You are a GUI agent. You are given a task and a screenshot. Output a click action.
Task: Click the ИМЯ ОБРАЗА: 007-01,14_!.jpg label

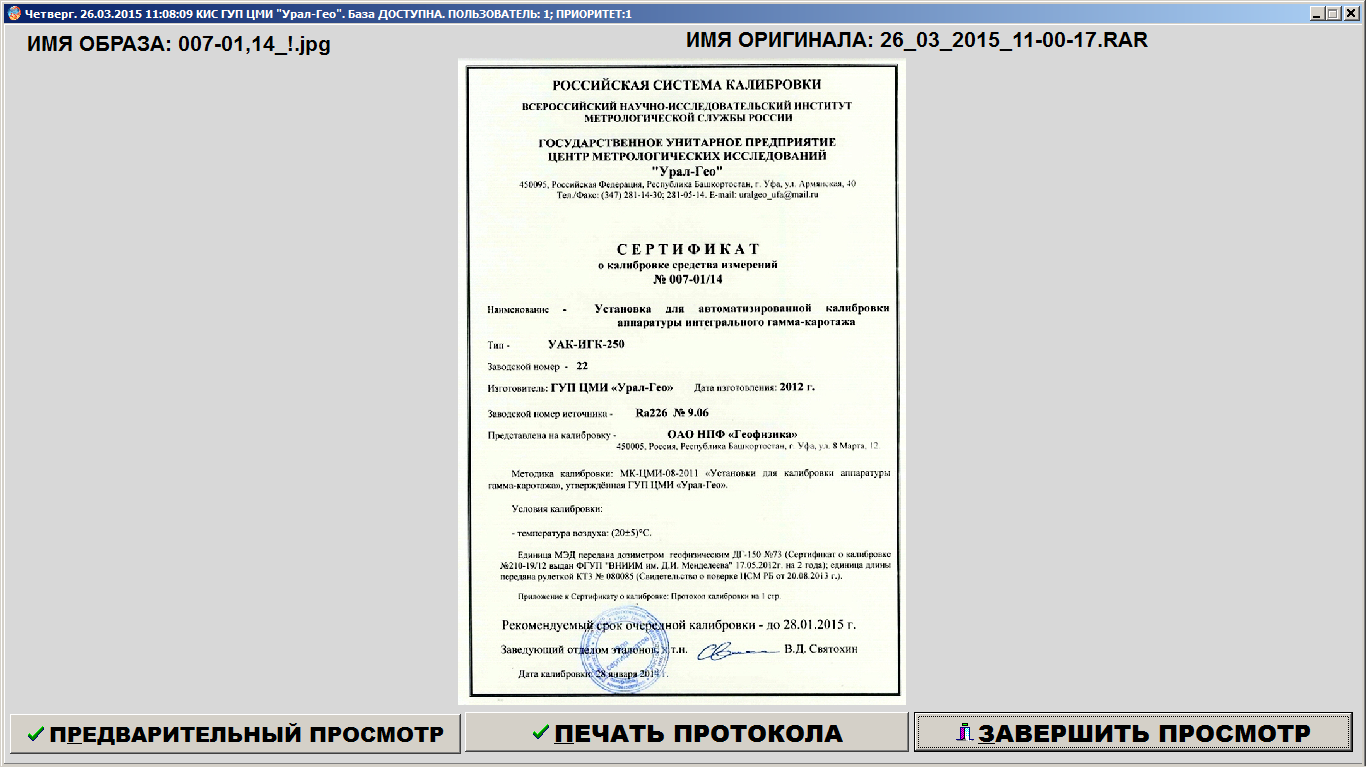click(178, 45)
